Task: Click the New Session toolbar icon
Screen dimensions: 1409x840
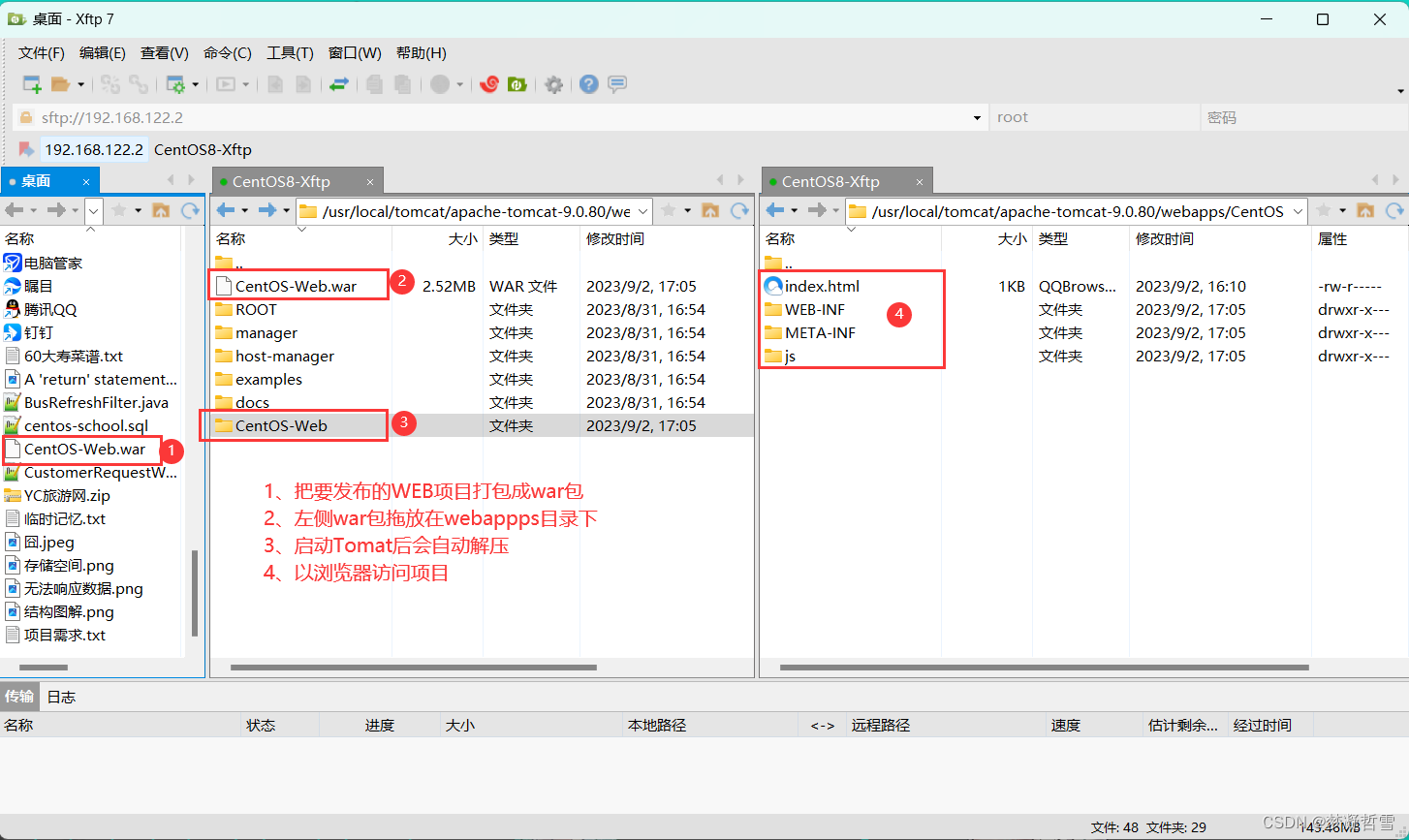Action: [x=32, y=84]
